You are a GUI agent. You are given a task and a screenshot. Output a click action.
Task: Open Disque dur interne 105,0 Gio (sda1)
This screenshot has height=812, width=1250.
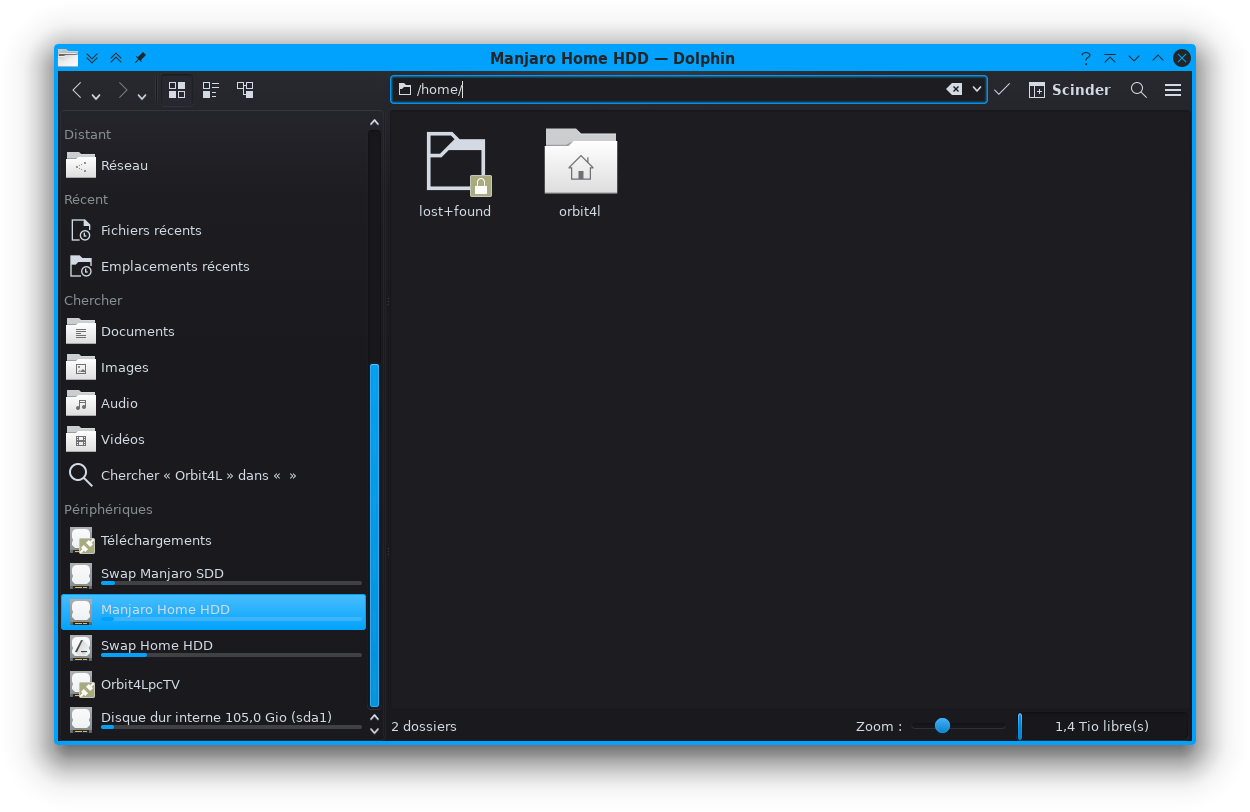(213, 720)
